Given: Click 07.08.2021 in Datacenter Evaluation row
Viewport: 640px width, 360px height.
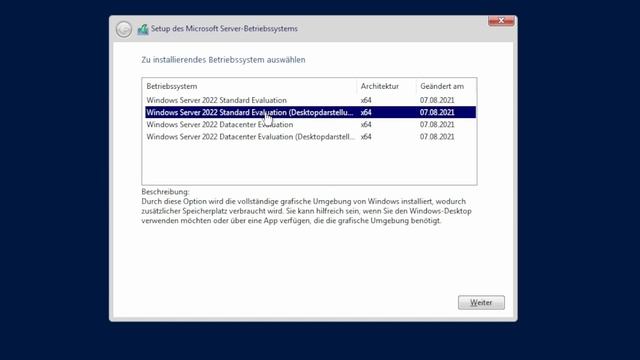Looking at the screenshot, I should [437, 124].
